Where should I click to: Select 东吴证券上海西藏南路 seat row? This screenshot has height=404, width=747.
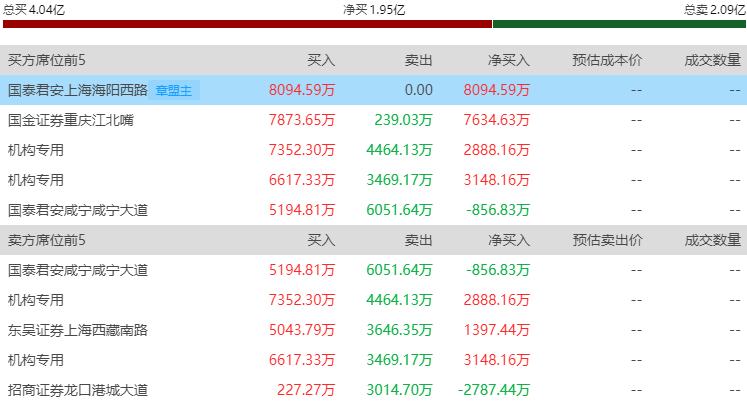[374, 330]
